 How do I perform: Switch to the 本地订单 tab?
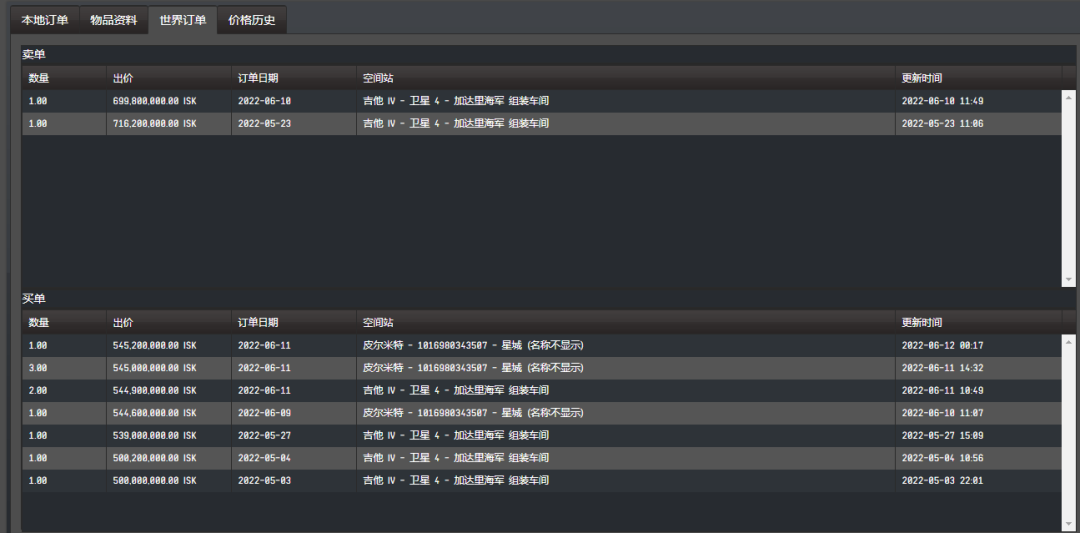(45, 20)
